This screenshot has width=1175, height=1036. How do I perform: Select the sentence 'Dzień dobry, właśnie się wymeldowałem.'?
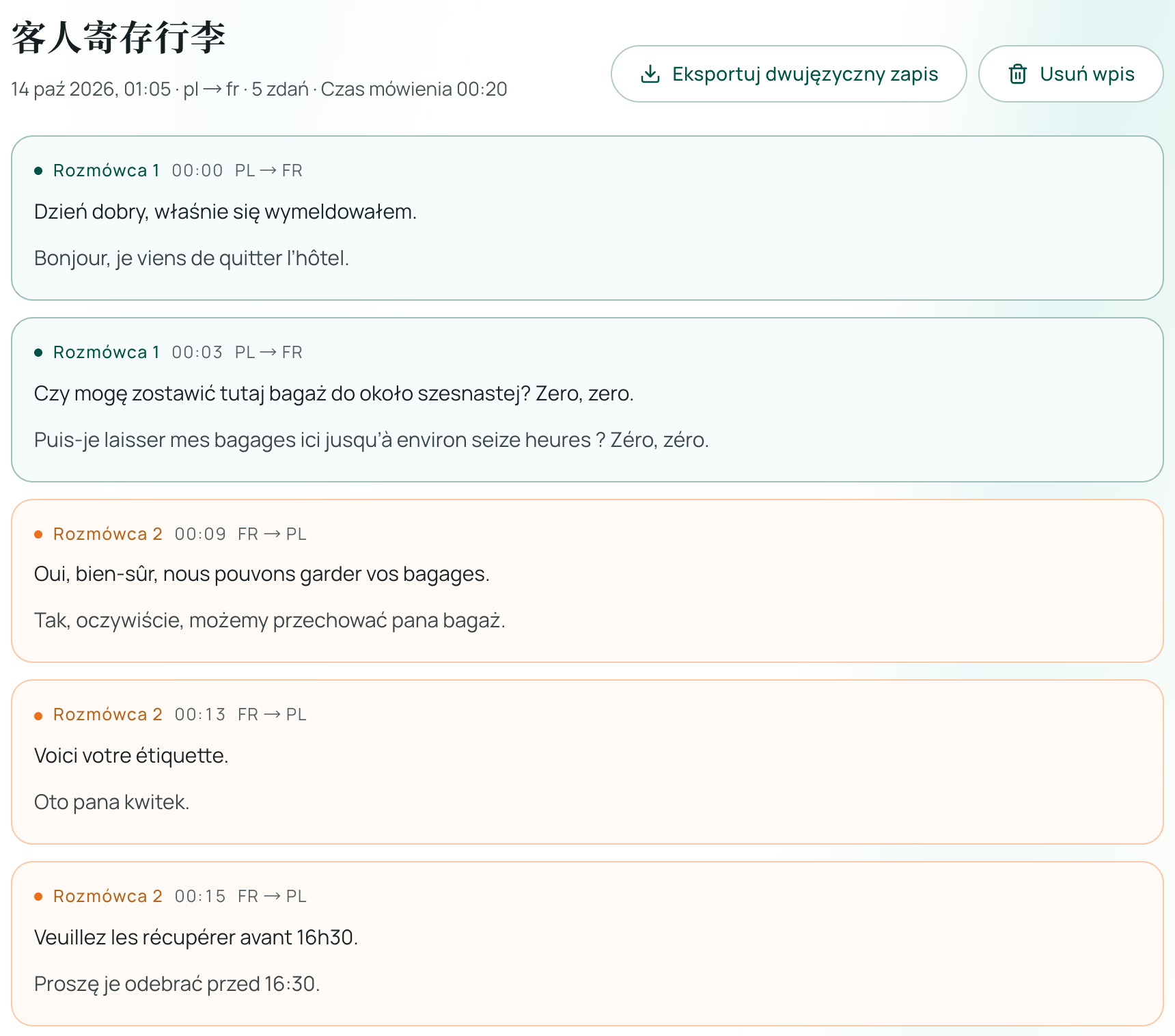click(x=225, y=212)
